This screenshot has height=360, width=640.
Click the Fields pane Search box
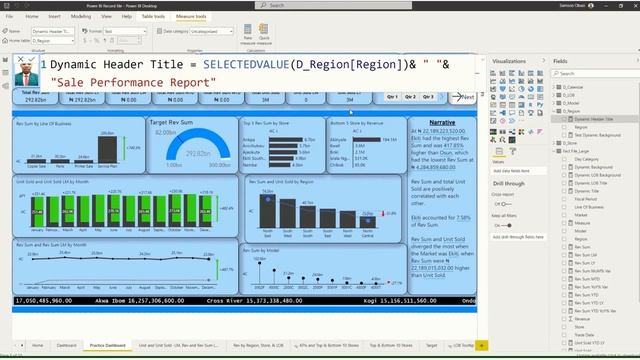595,73
